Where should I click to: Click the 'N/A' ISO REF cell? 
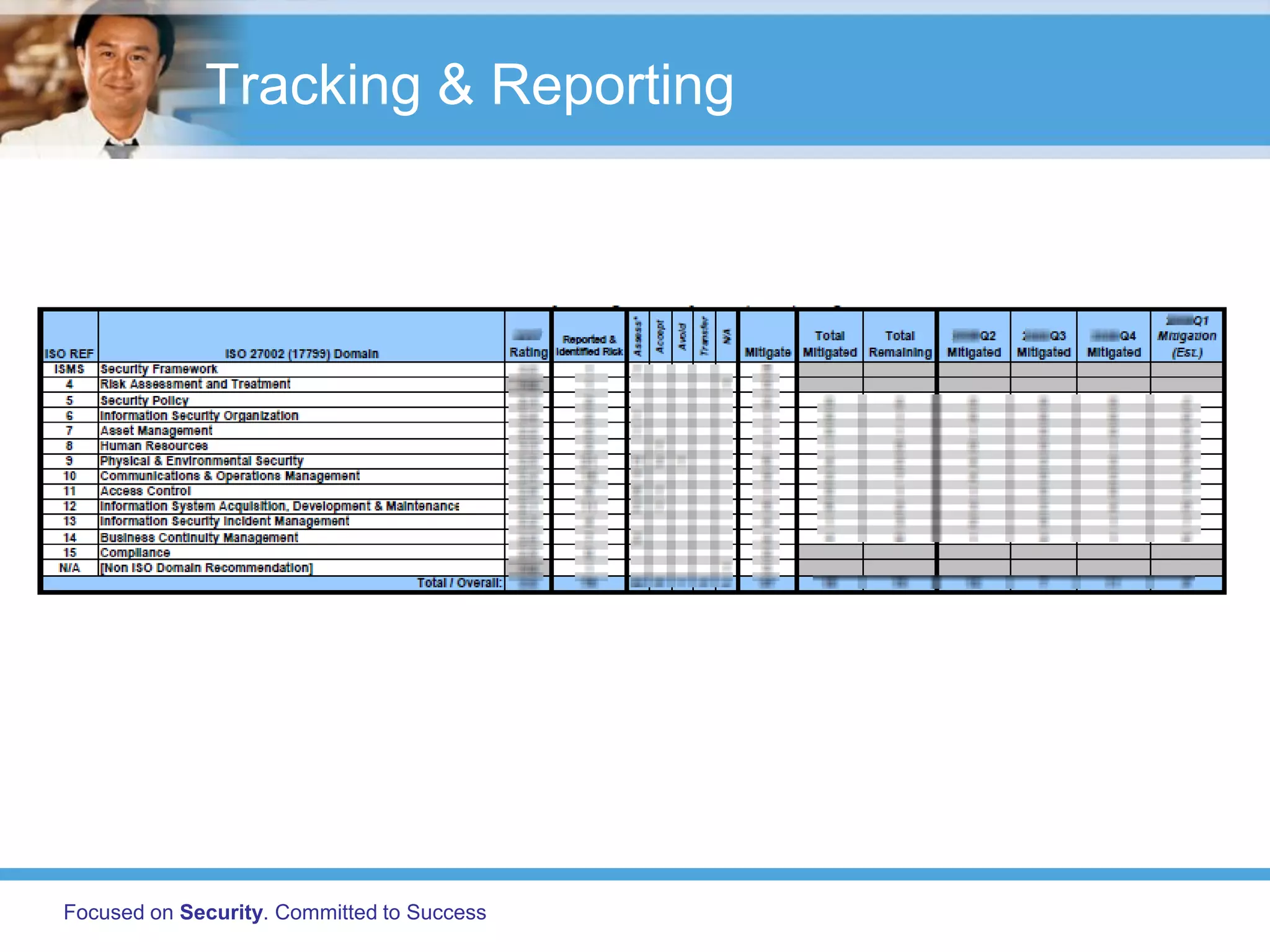point(69,568)
